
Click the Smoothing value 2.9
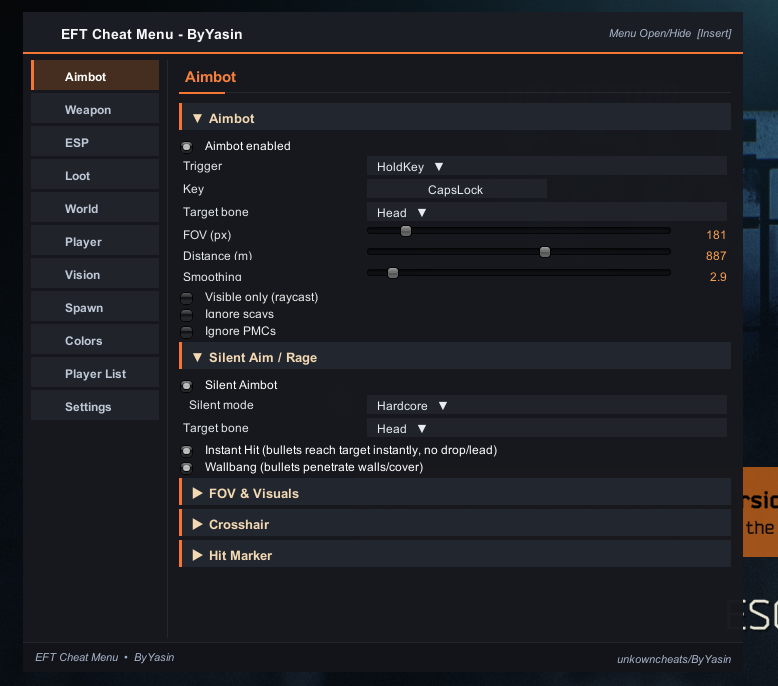tap(718, 276)
